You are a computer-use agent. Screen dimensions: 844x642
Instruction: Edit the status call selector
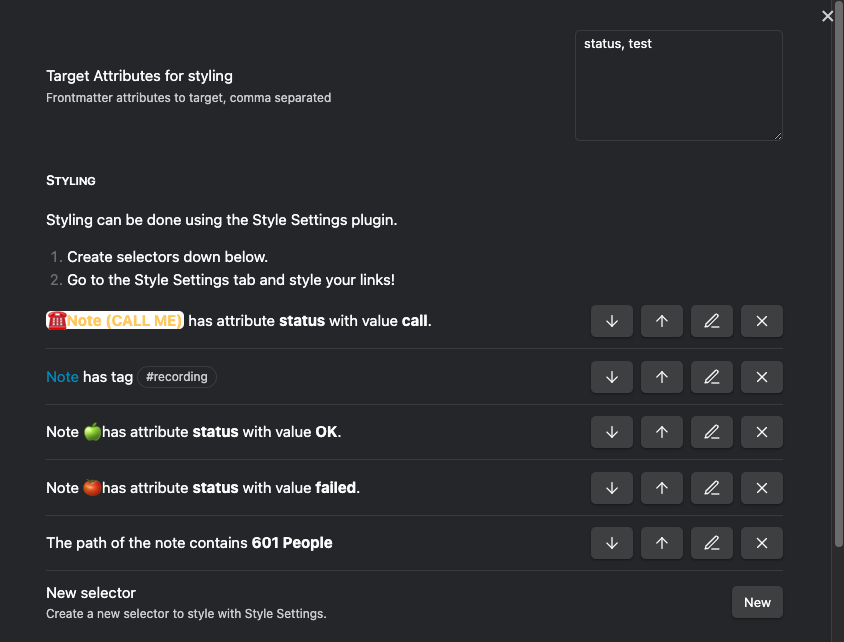point(712,321)
